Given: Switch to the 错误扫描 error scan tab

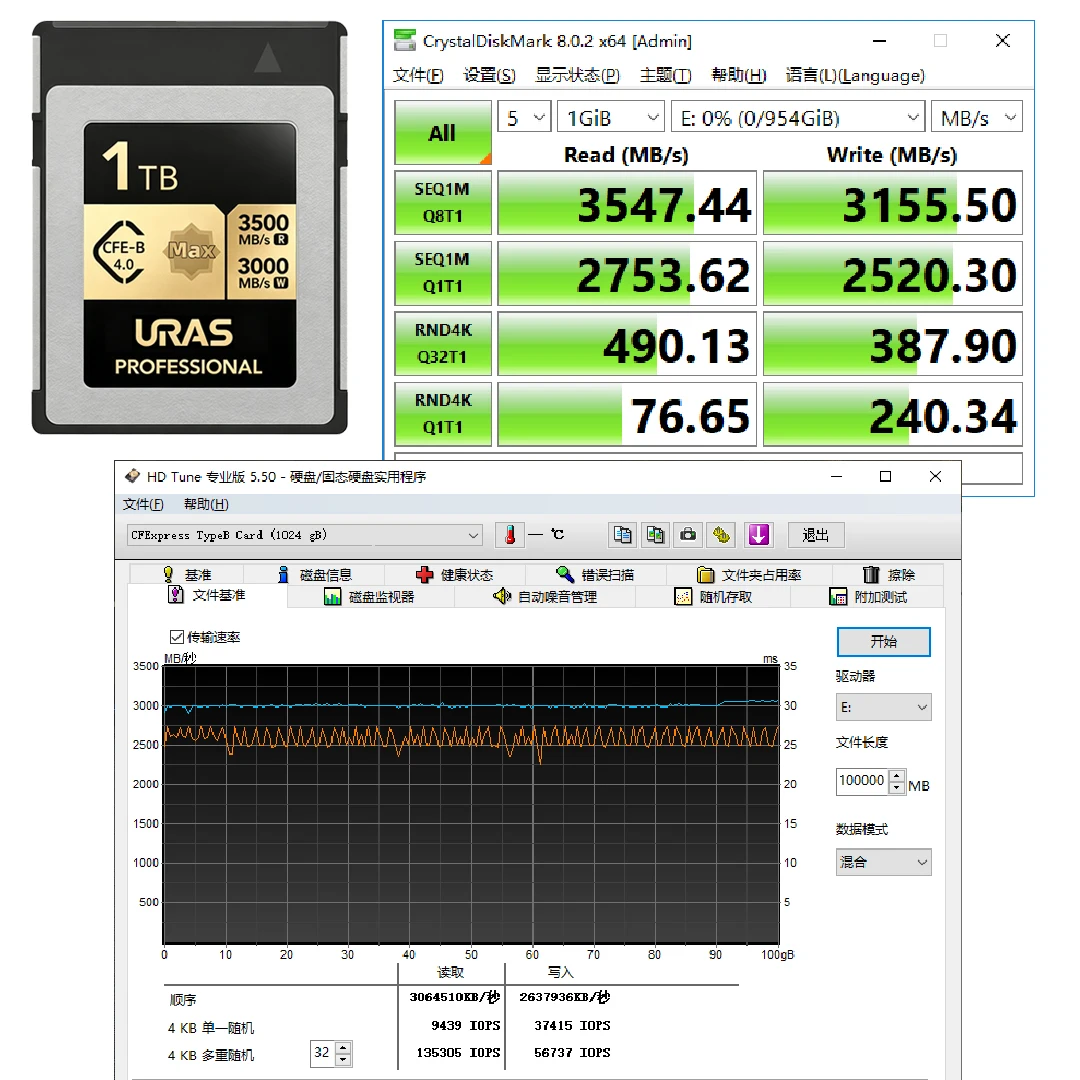Looking at the screenshot, I should point(595,574).
